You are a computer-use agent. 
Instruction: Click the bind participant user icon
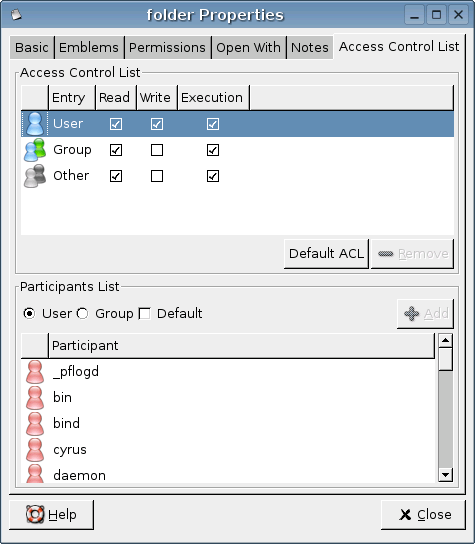tap(35, 424)
